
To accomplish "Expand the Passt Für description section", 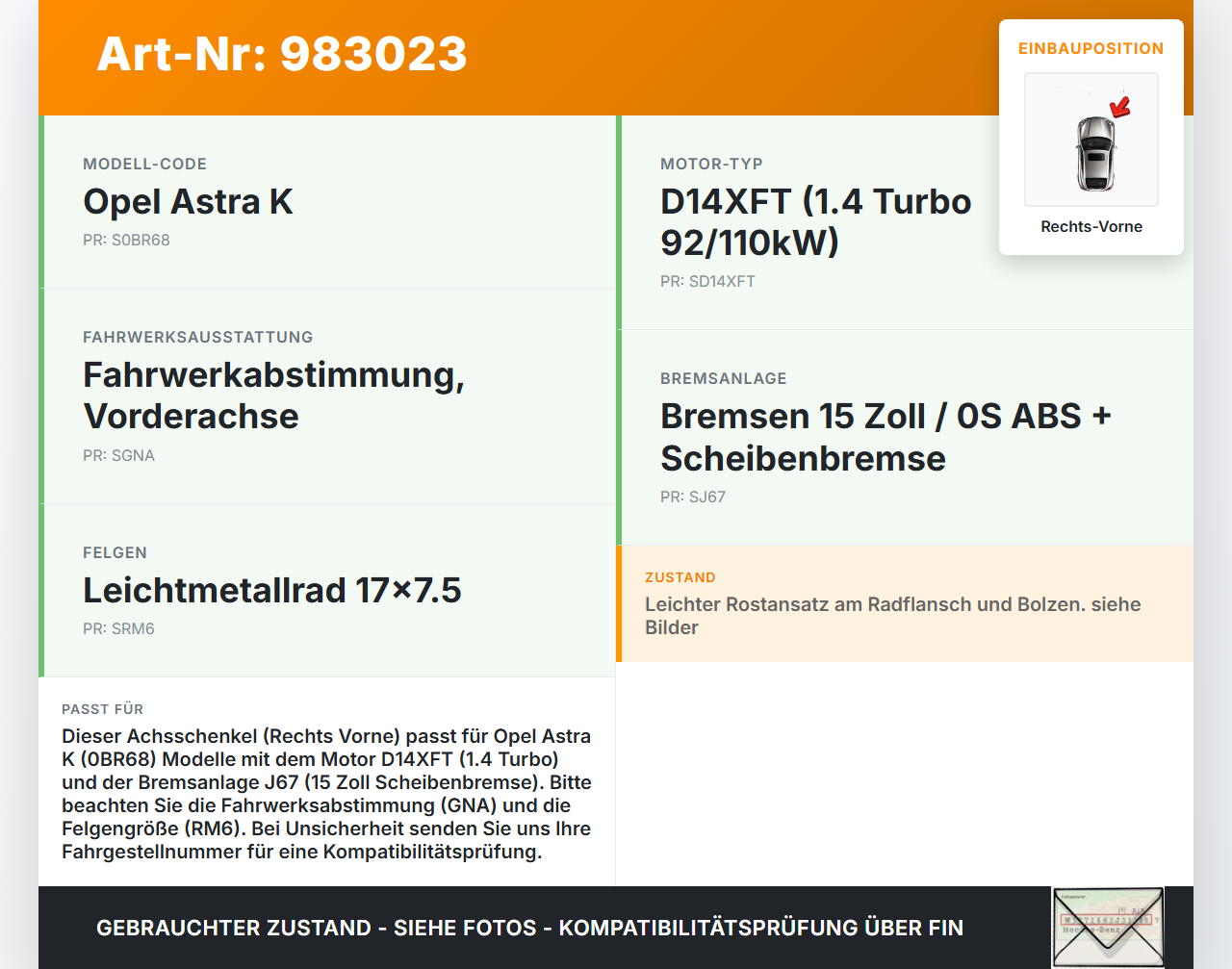I will (327, 779).
